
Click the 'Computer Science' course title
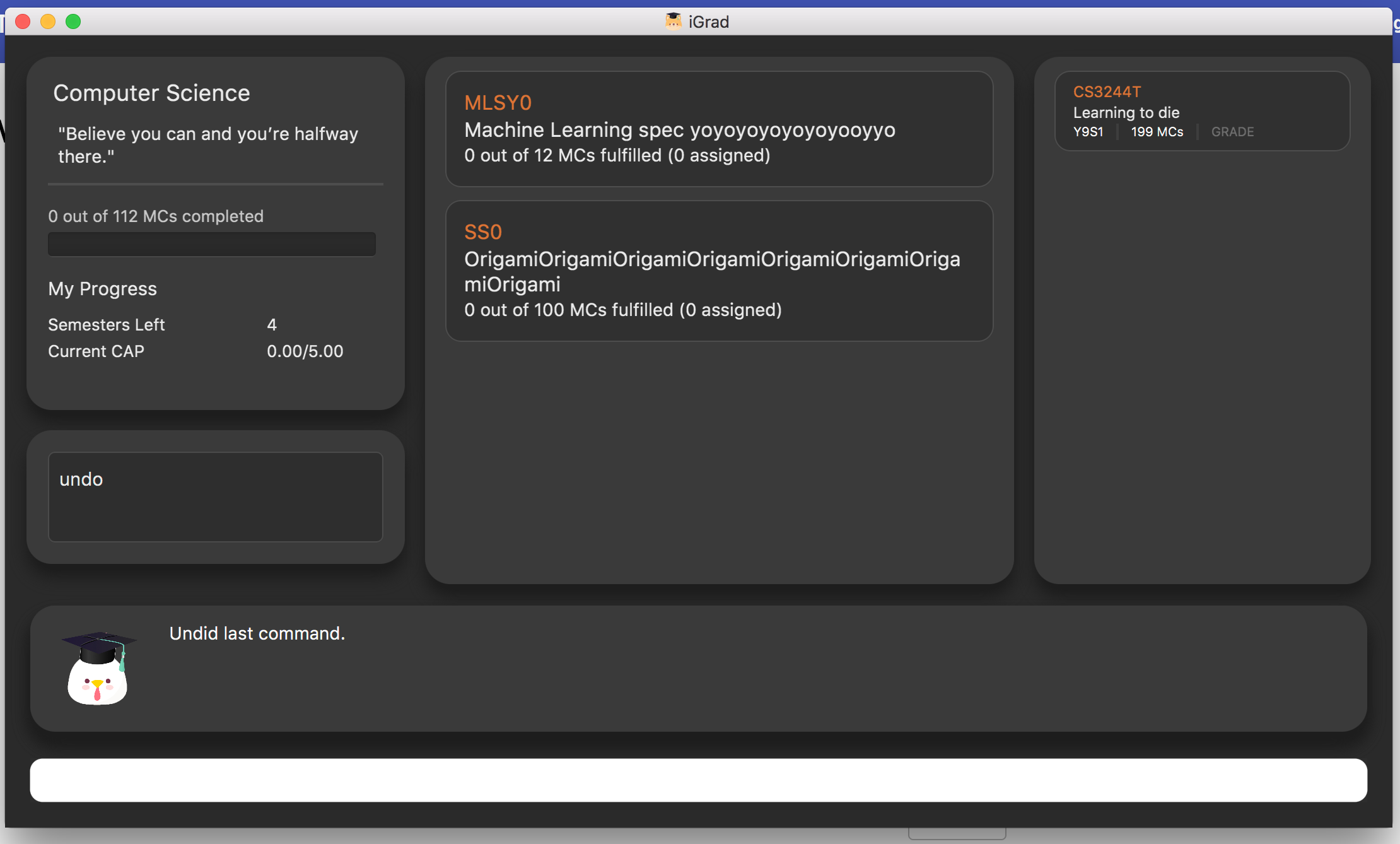click(x=151, y=93)
